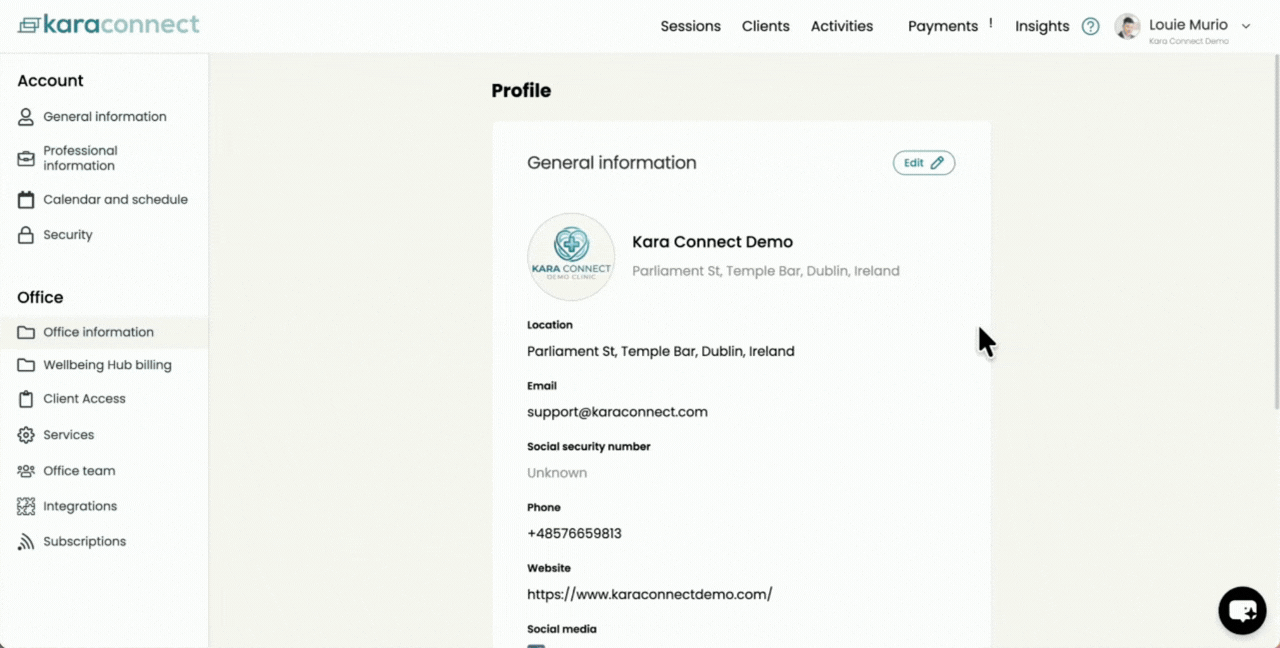Click the website link karaconnectdemo.com
Image resolution: width=1280 pixels, height=648 pixels.
point(650,594)
